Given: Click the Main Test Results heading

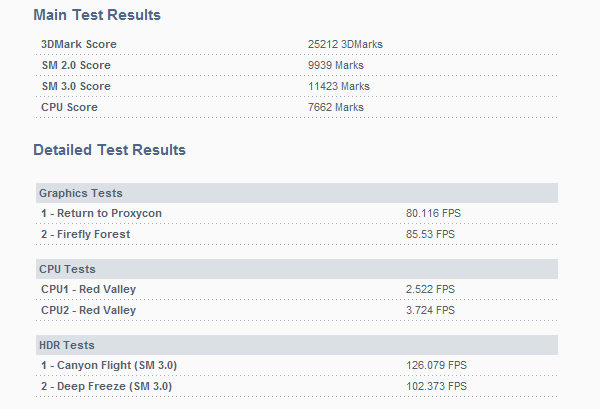Looking at the screenshot, I should [x=97, y=16].
